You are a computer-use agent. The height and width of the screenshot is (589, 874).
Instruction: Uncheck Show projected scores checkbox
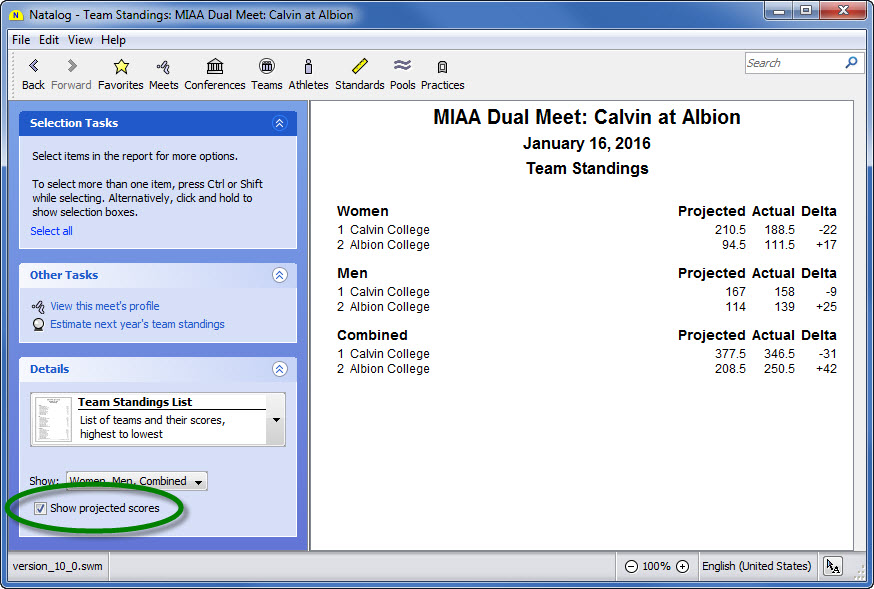coord(40,509)
